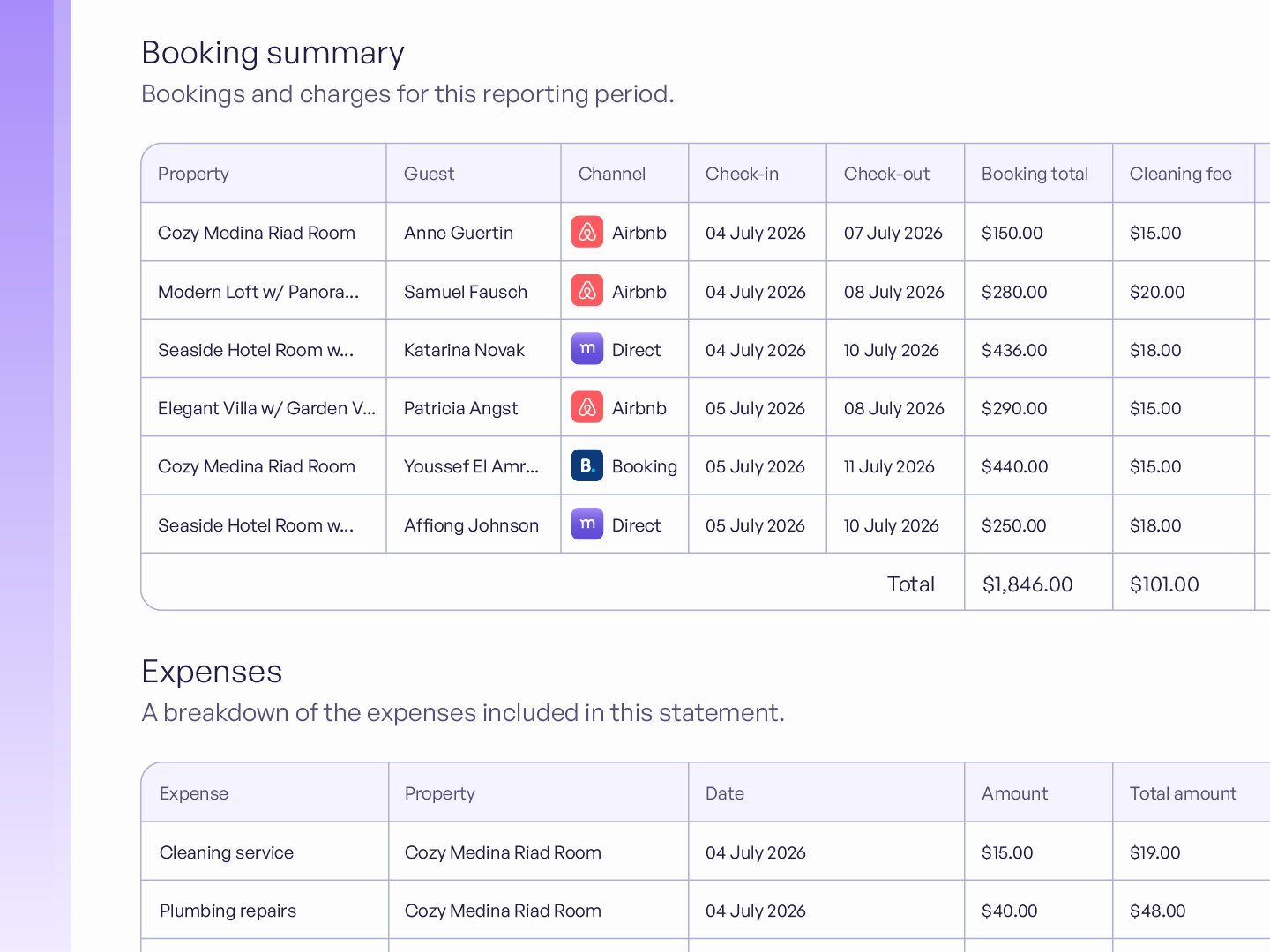This screenshot has width=1270, height=952.
Task: Click the Airbnb icon for Samuel Fausch
Action: (587, 291)
